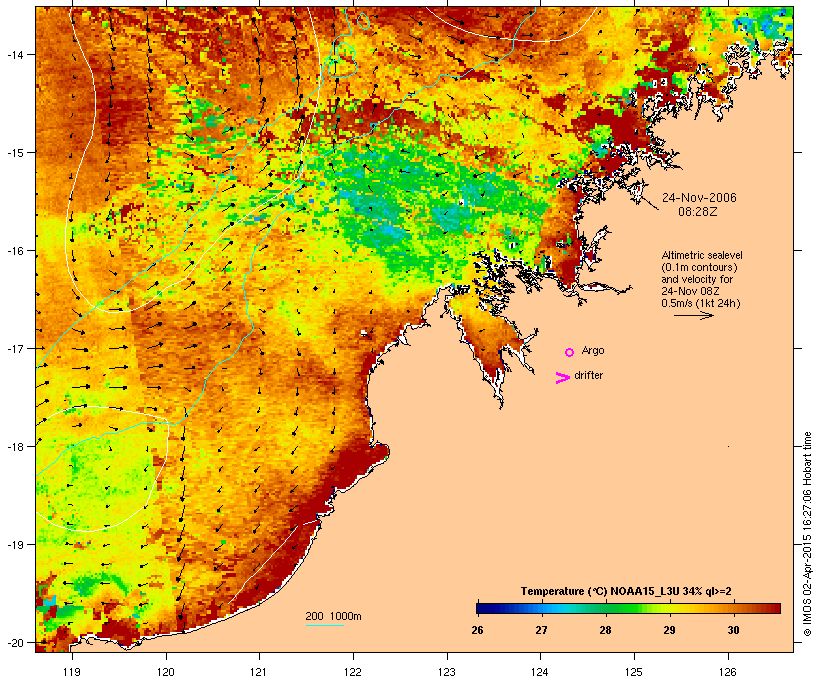Click the Temperature NOAA15_L3U colorbar title
820x680 pixels.
pyautogui.click(x=626, y=591)
